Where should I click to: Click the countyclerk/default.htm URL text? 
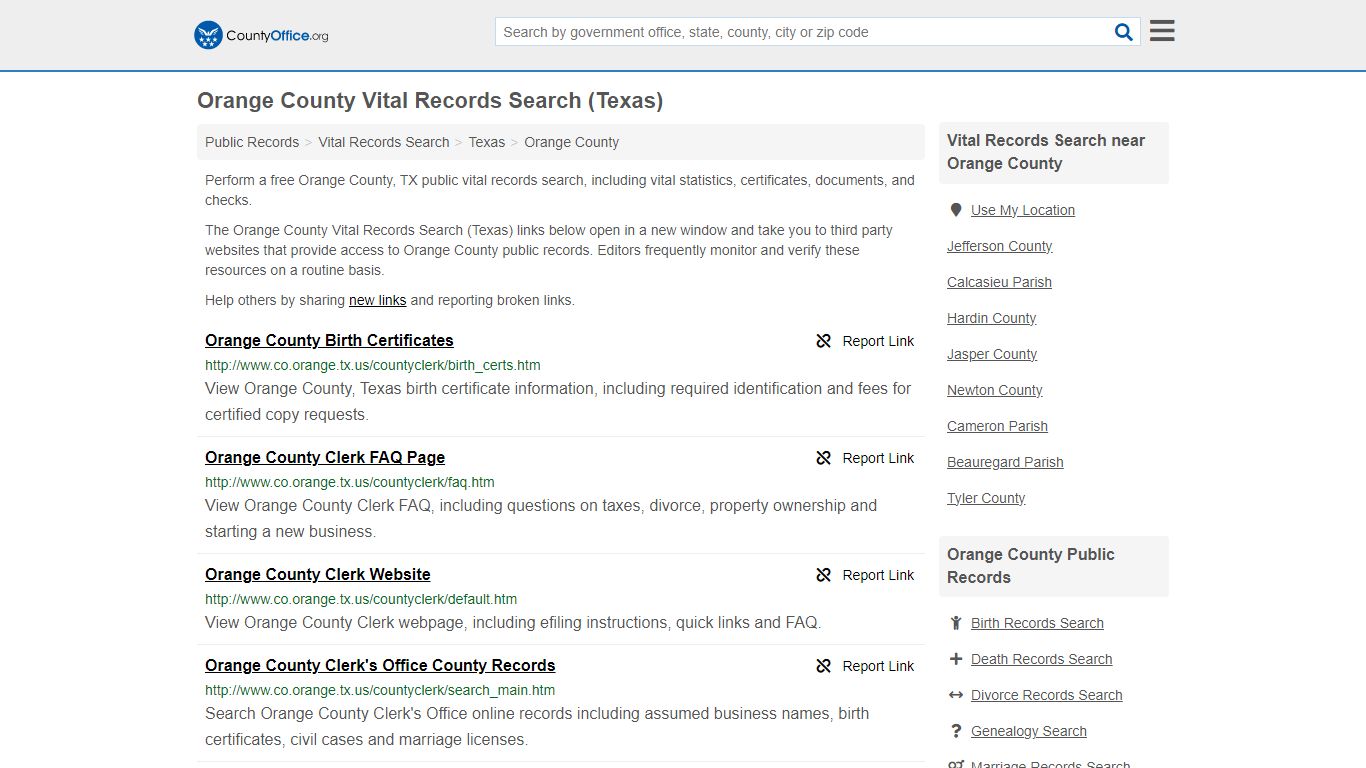(x=361, y=599)
